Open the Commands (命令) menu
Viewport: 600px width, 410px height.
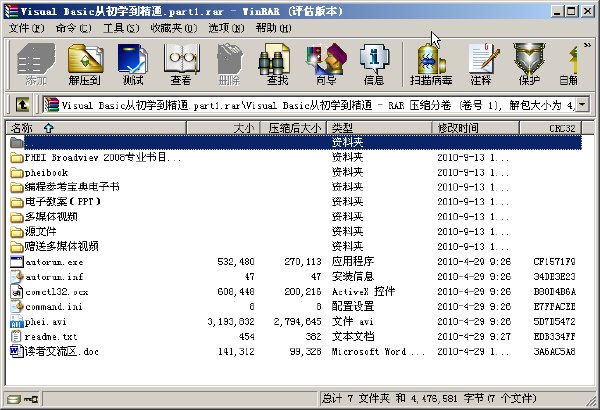tap(73, 28)
